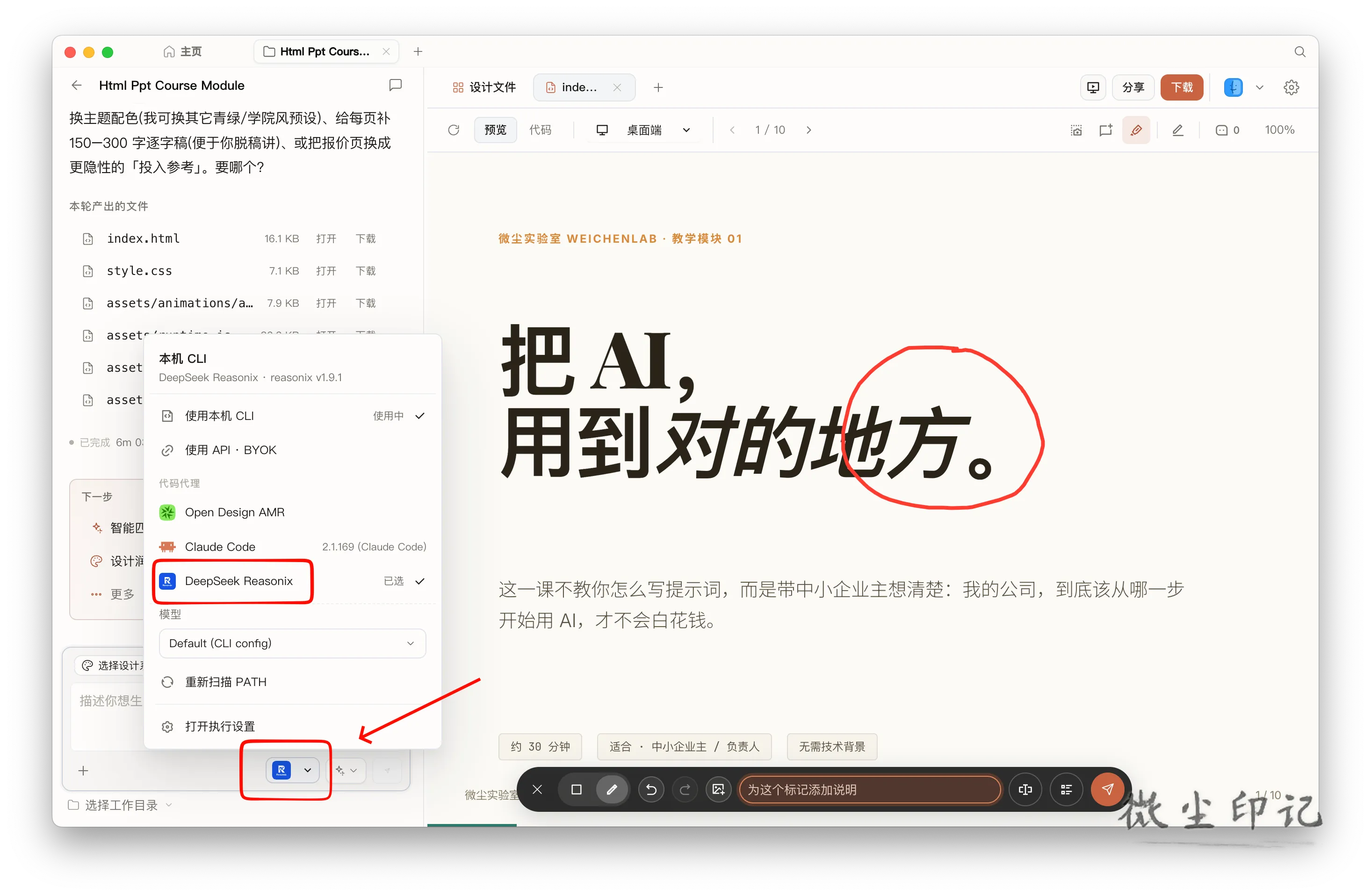Click the 约 30 分钟 tag on the slide
This screenshot has height=896, width=1371.
(x=541, y=747)
